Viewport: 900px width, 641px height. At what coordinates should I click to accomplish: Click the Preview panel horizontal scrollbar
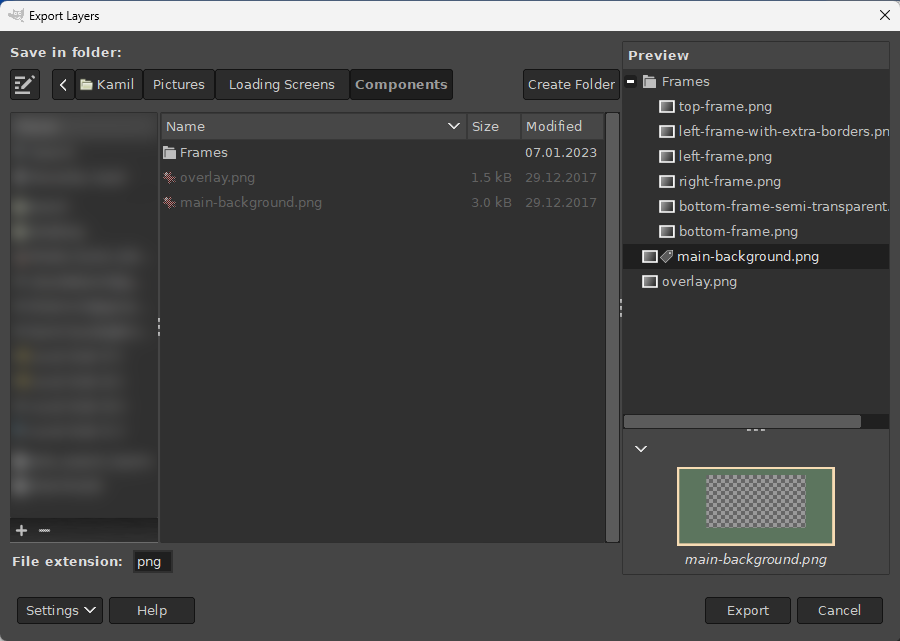(x=742, y=422)
